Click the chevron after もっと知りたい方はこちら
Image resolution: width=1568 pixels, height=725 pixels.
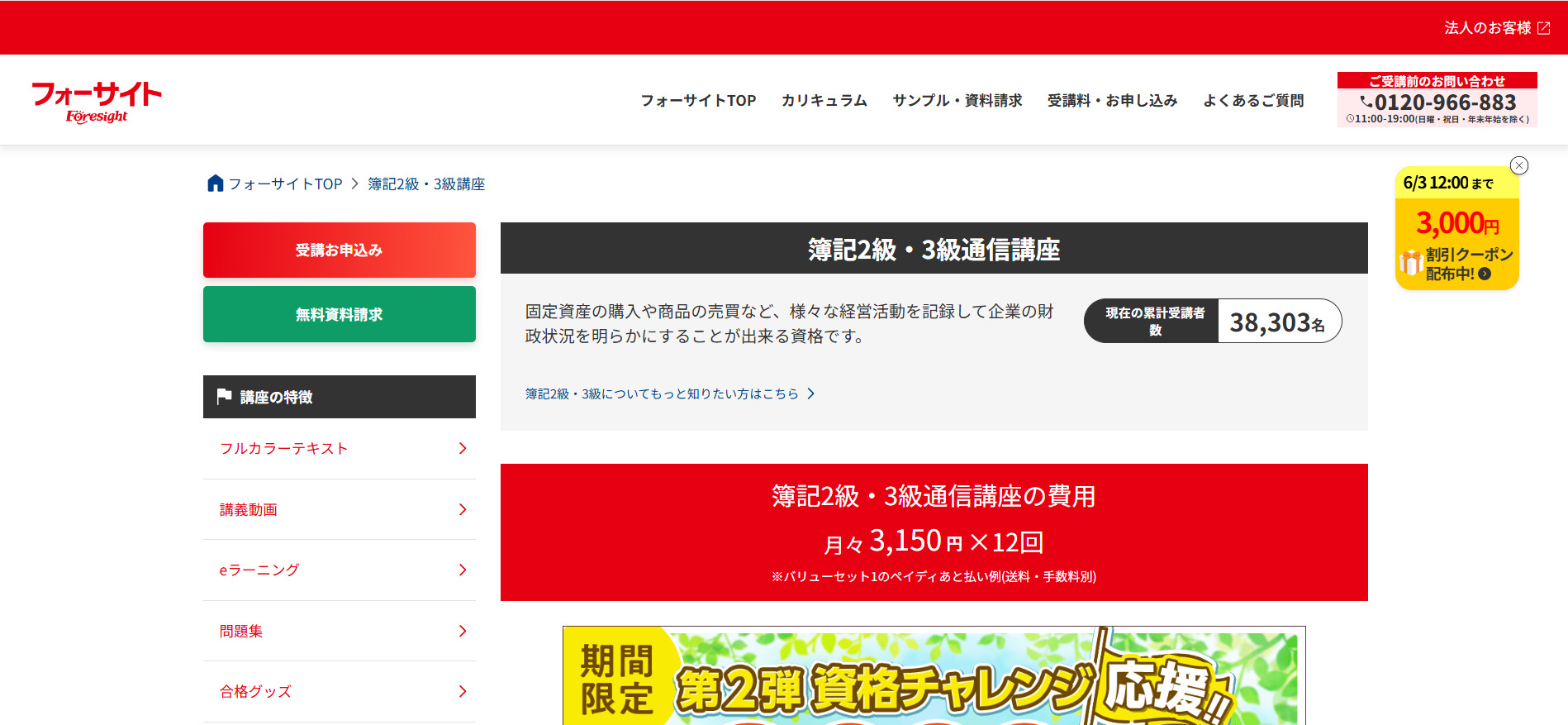pyautogui.click(x=810, y=394)
